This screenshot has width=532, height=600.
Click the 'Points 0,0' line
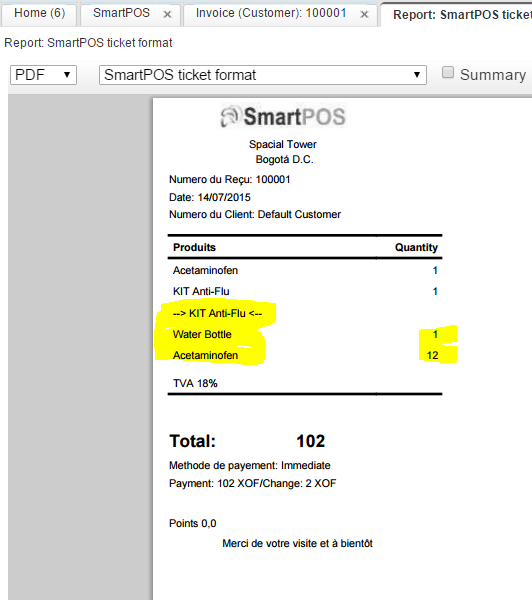point(193,523)
